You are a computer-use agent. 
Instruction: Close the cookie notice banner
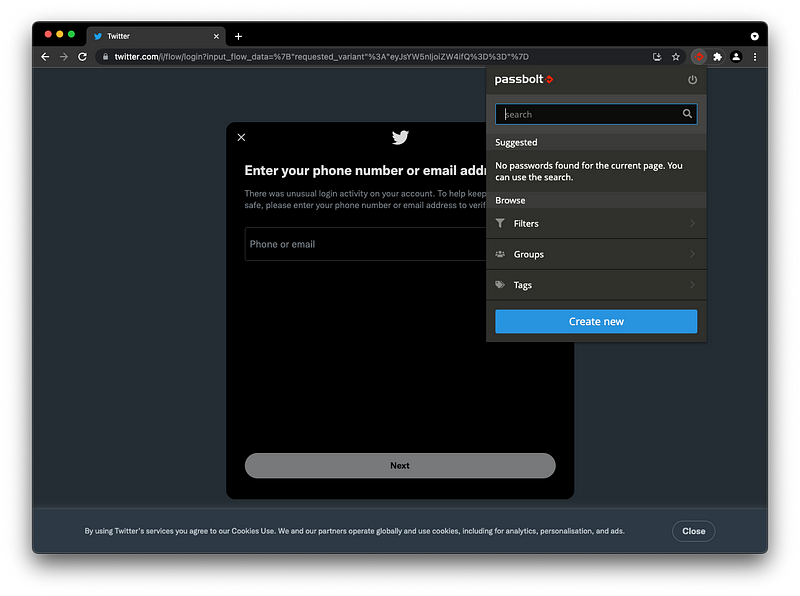click(693, 531)
